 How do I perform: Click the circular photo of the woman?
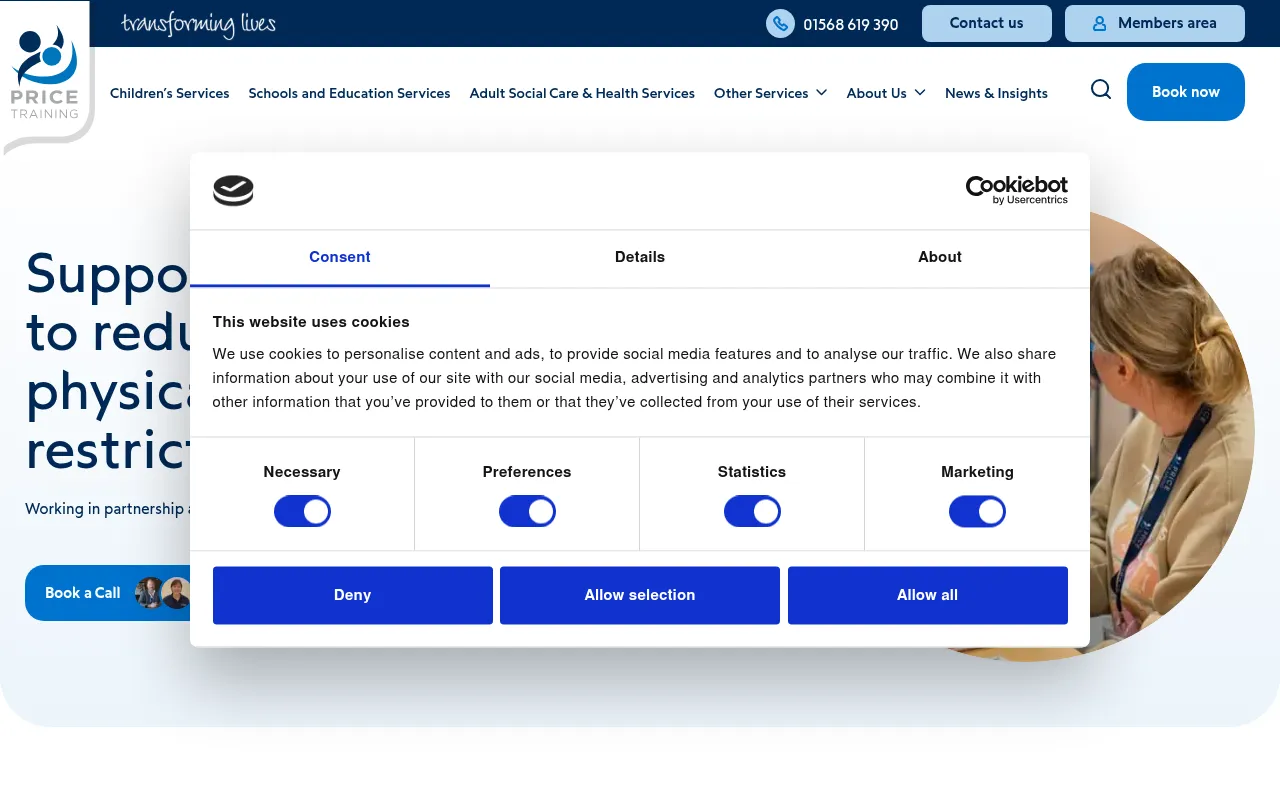tap(1172, 435)
